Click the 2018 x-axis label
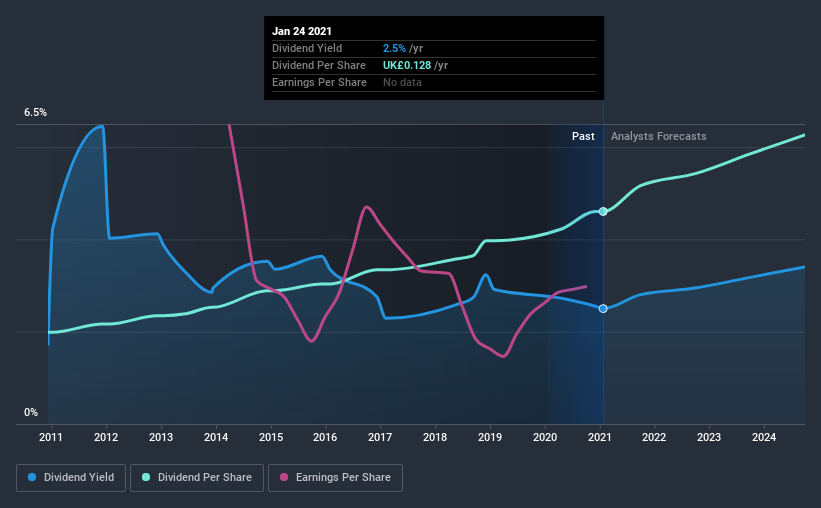This screenshot has width=821, height=508. [x=435, y=437]
